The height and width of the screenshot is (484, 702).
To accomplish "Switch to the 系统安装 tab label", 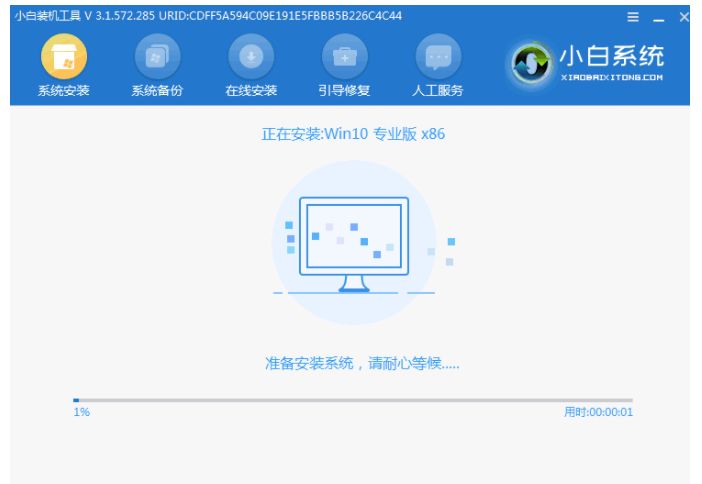I will click(x=63, y=91).
